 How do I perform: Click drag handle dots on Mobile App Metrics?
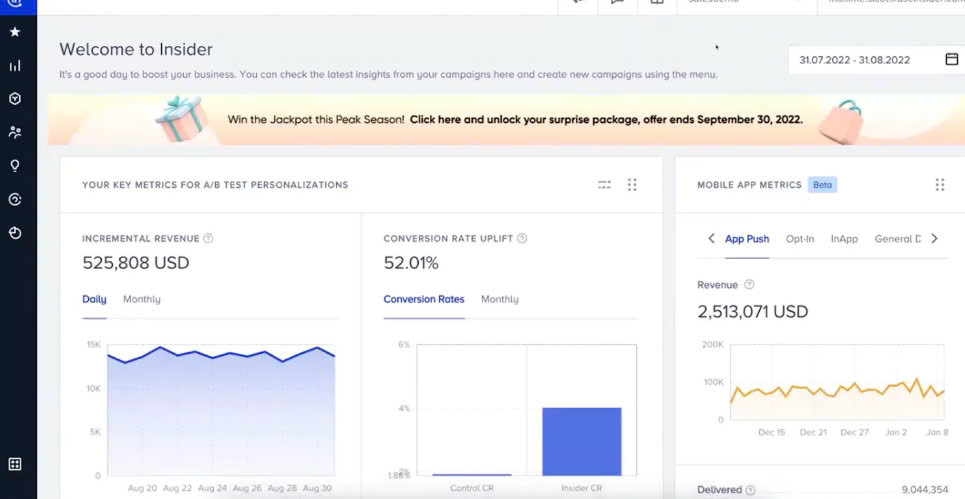click(x=940, y=185)
